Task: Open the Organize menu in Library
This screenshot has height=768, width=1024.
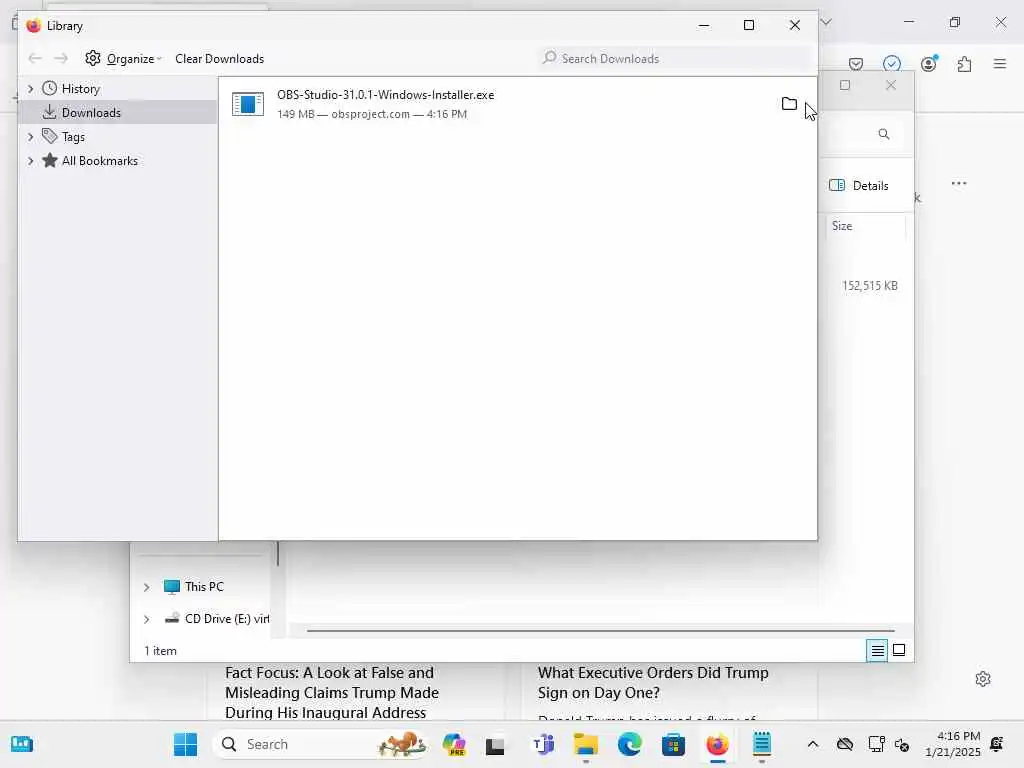Action: [124, 59]
